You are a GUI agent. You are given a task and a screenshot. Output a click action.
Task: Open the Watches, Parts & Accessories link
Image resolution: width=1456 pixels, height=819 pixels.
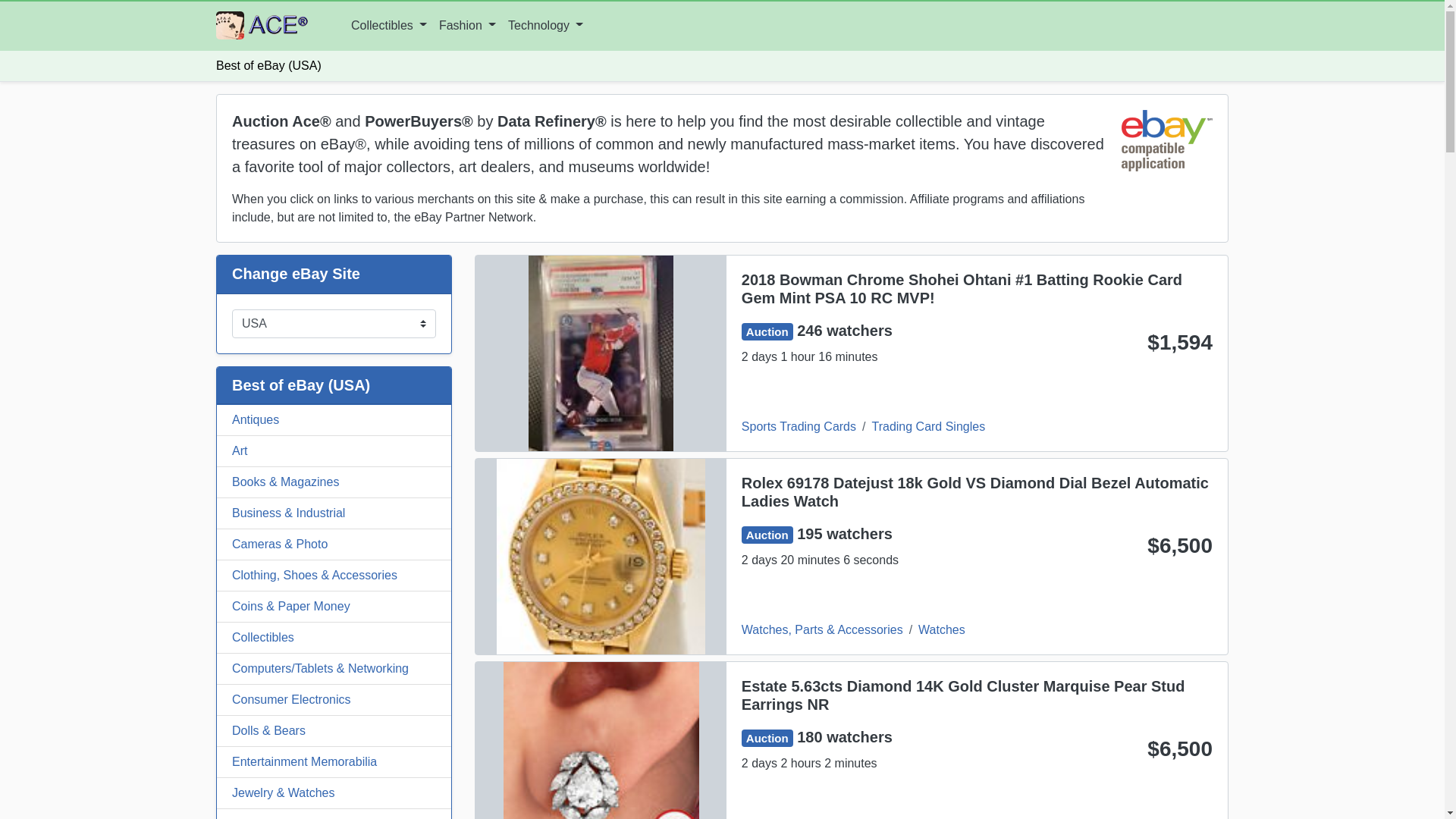[822, 630]
